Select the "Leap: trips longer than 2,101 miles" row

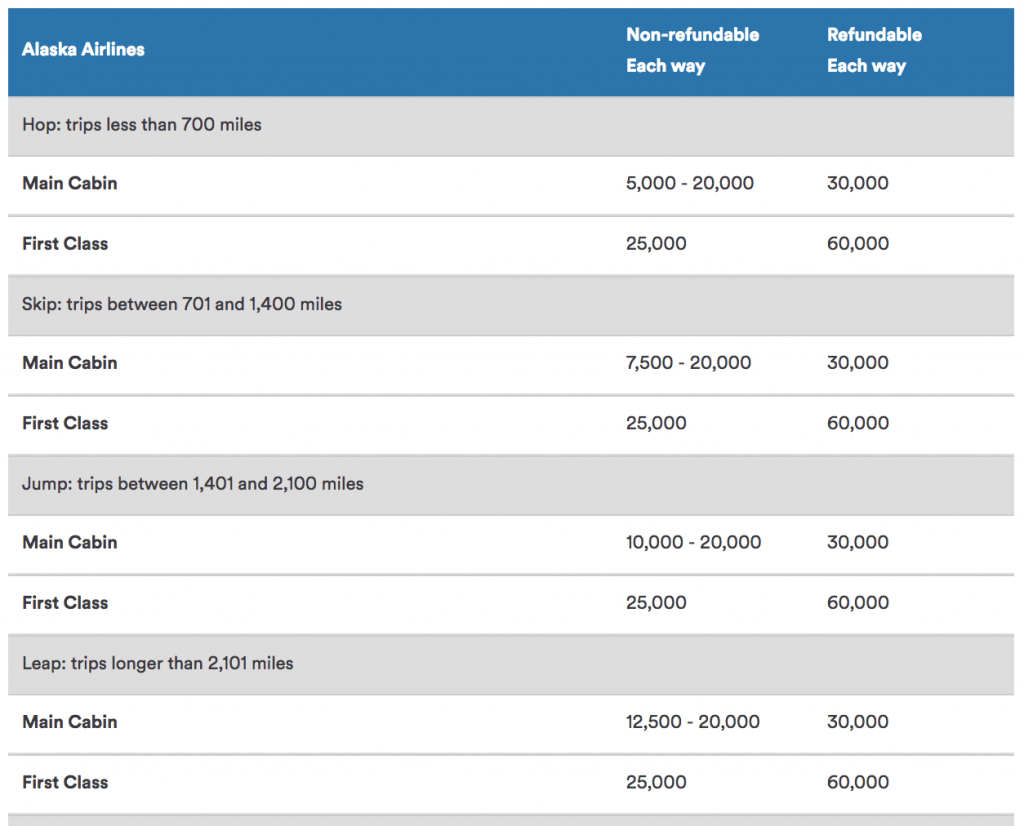tap(158, 663)
